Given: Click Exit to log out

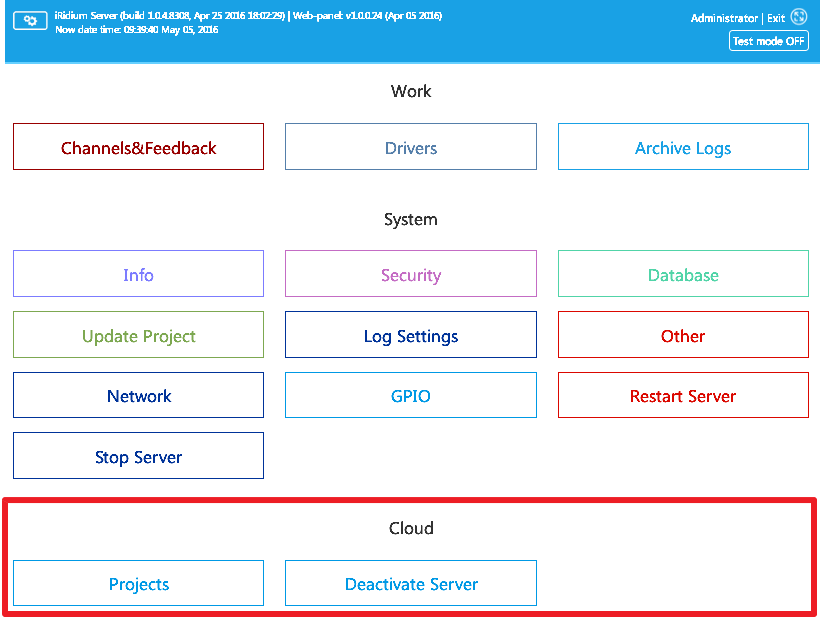Looking at the screenshot, I should (x=776, y=17).
